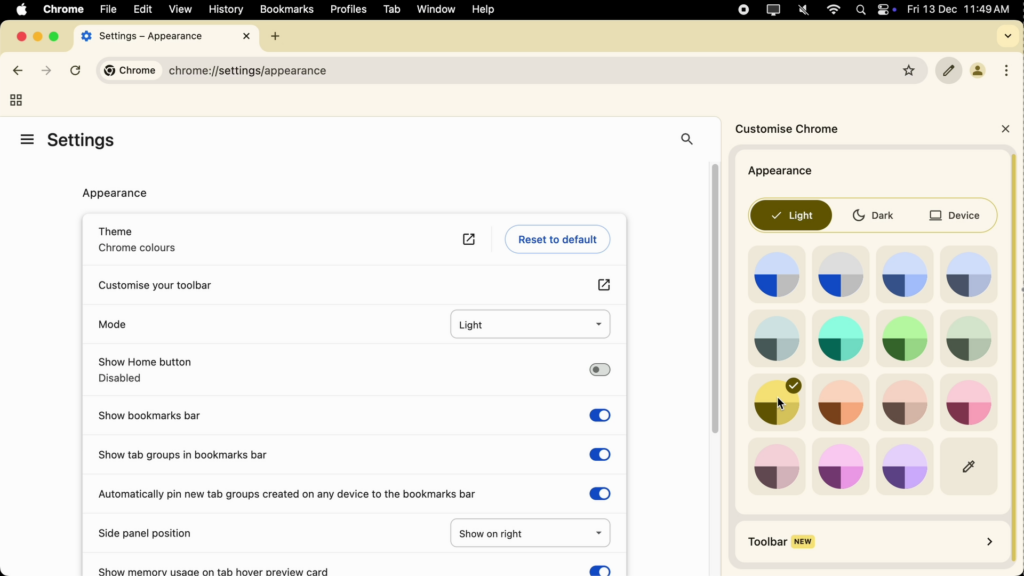1024x576 pixels.
Task: Open the Wi-Fi status menu
Action: coord(833,9)
